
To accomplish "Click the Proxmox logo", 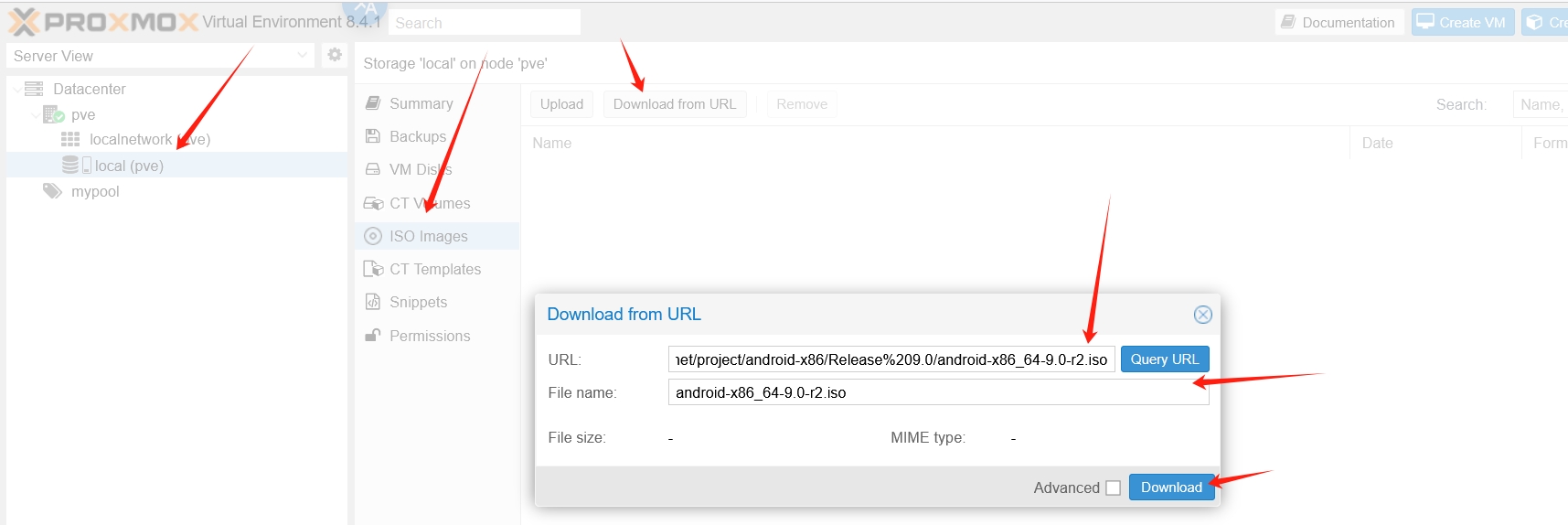I will click(x=102, y=22).
